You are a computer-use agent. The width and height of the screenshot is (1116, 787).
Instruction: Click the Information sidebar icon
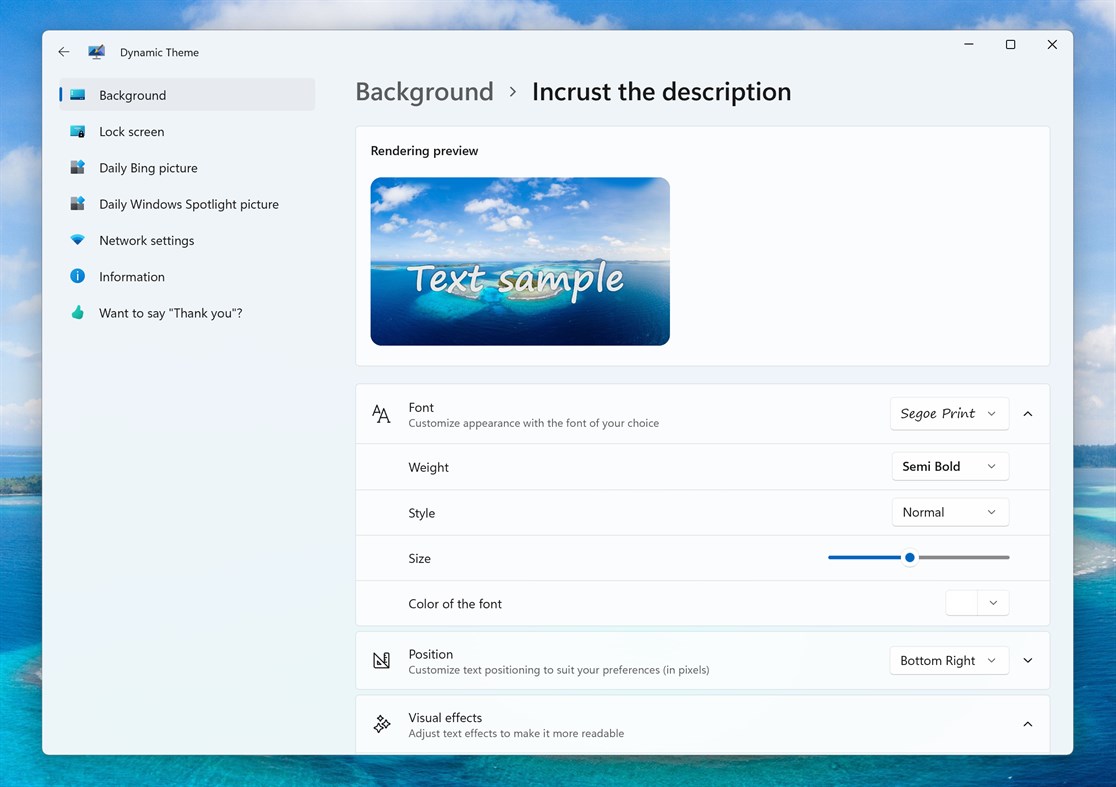point(78,276)
